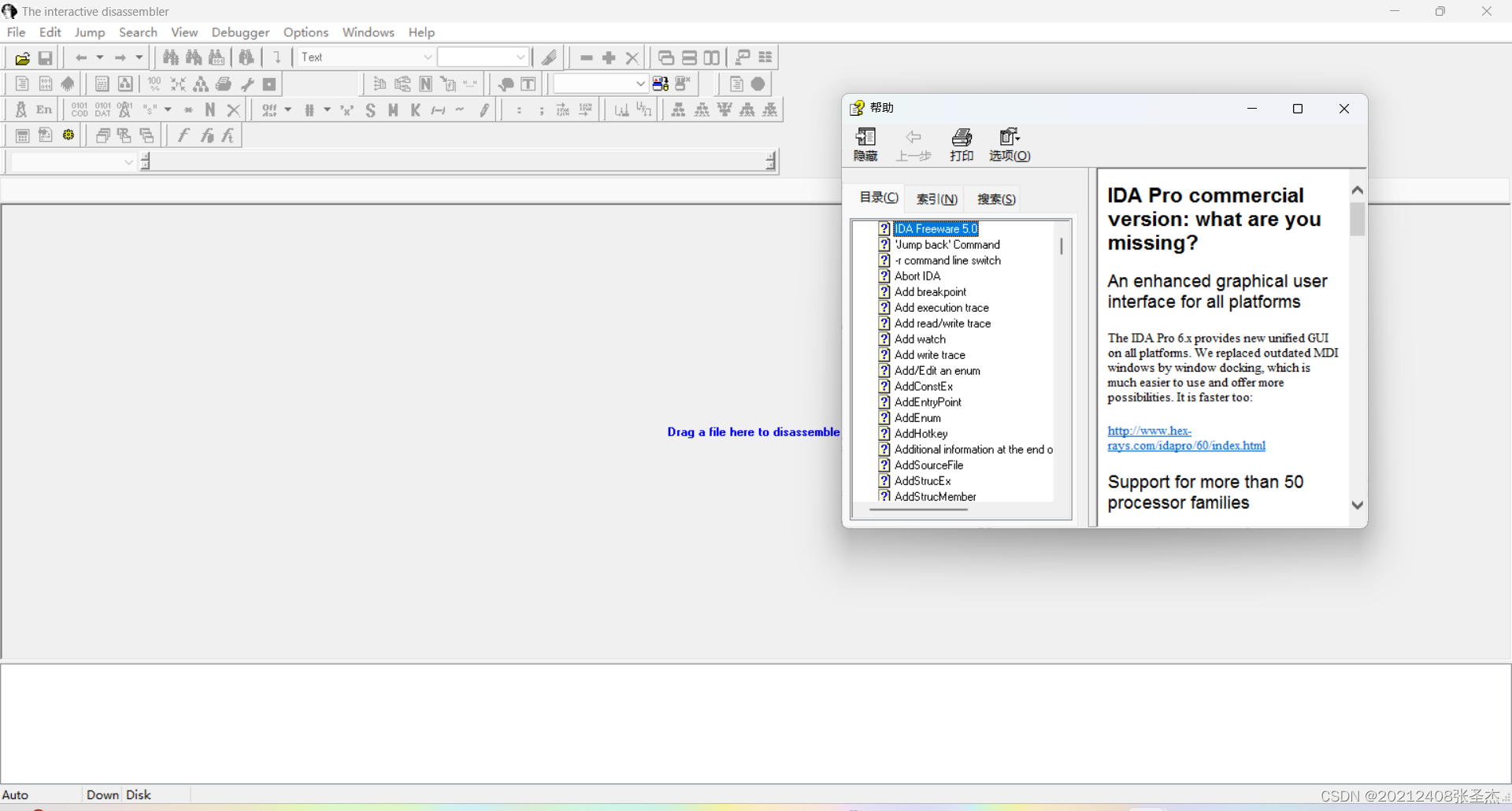This screenshot has width=1512, height=811.
Task: Click the help topic list vertical scrollbar thumb
Action: 1062,246
